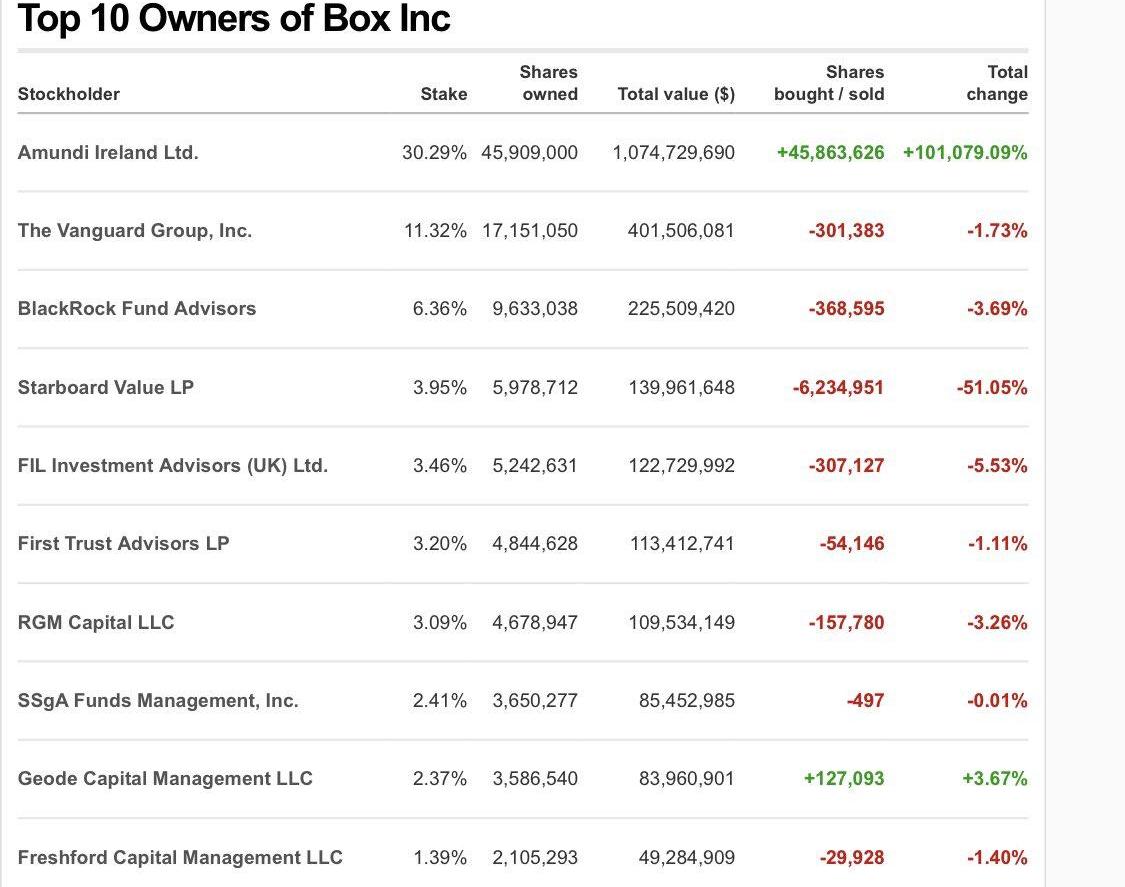The width and height of the screenshot is (1125, 887).
Task: Select the -301,383 shares sold value
Action: [x=847, y=231]
